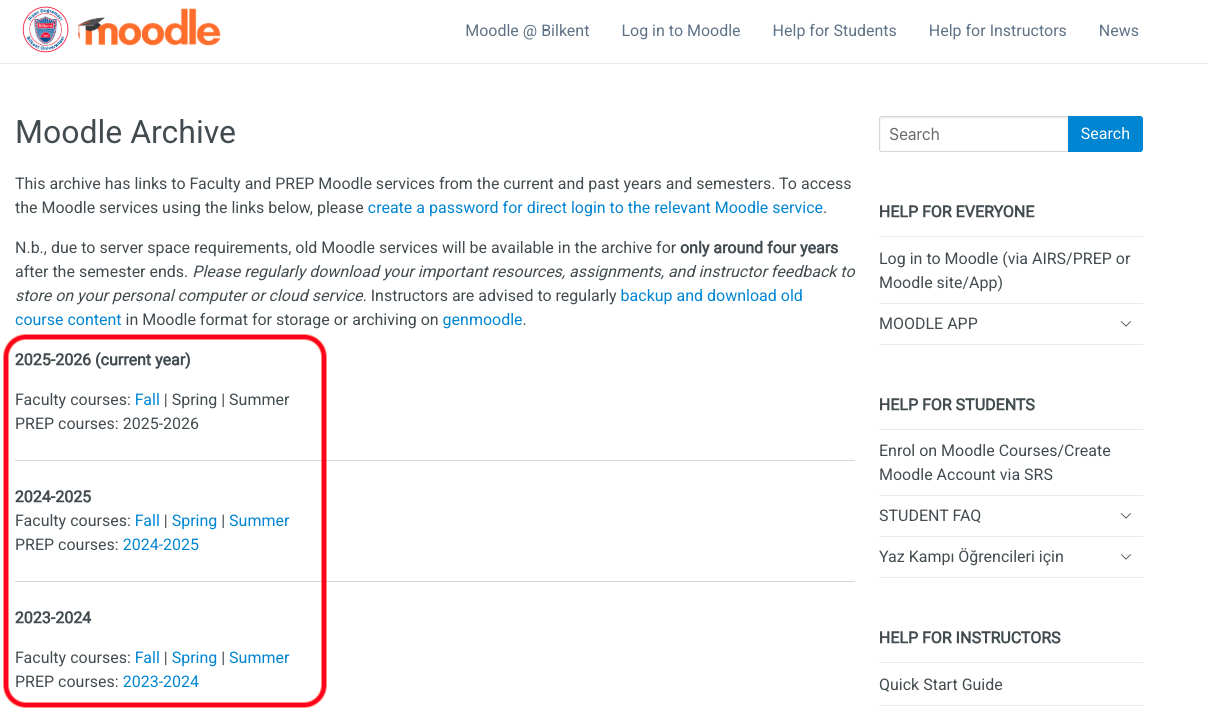Expand the MOODLE APP section chevron
Image resolution: width=1208 pixels, height=715 pixels.
(x=1126, y=324)
